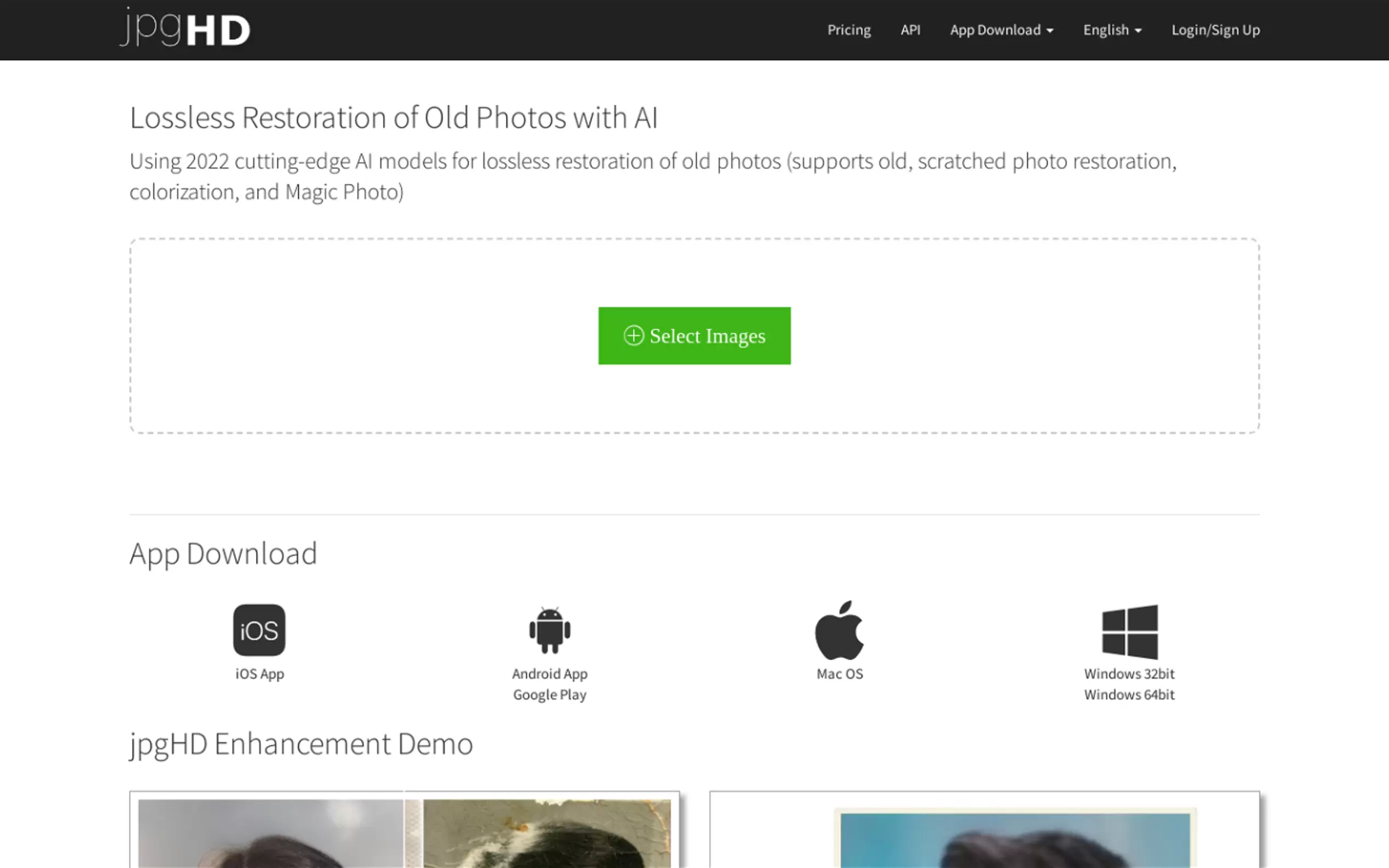Click the Mac OS download link
This screenshot has width=1389, height=868.
[x=839, y=674]
